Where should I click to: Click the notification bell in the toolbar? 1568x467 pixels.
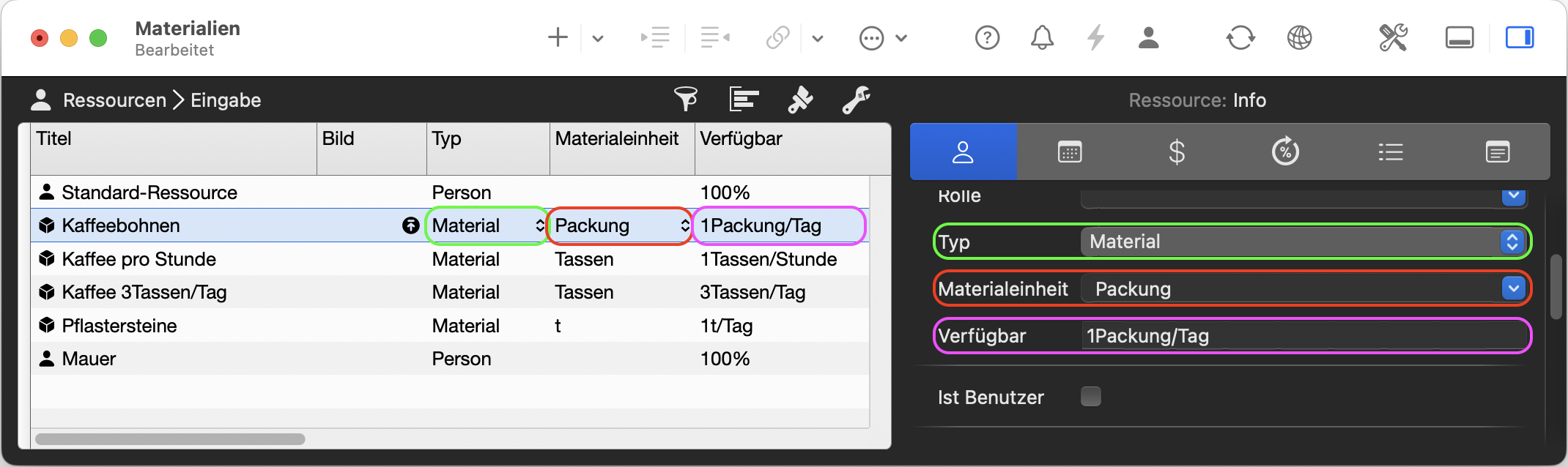click(1042, 37)
